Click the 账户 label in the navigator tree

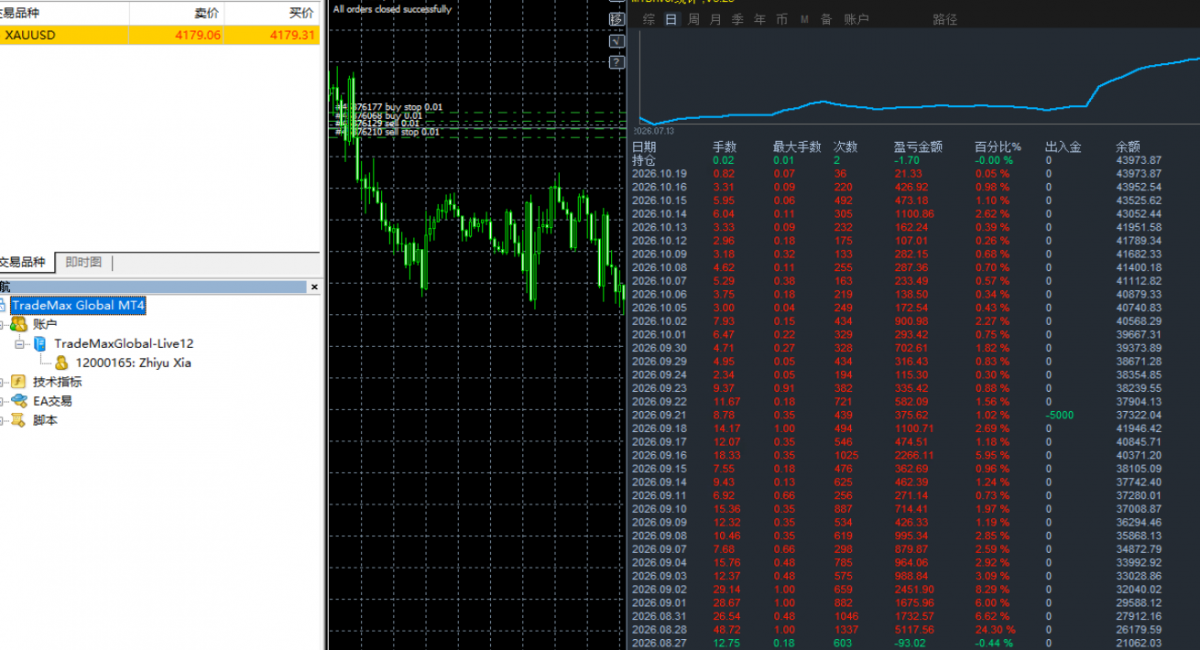[45, 324]
